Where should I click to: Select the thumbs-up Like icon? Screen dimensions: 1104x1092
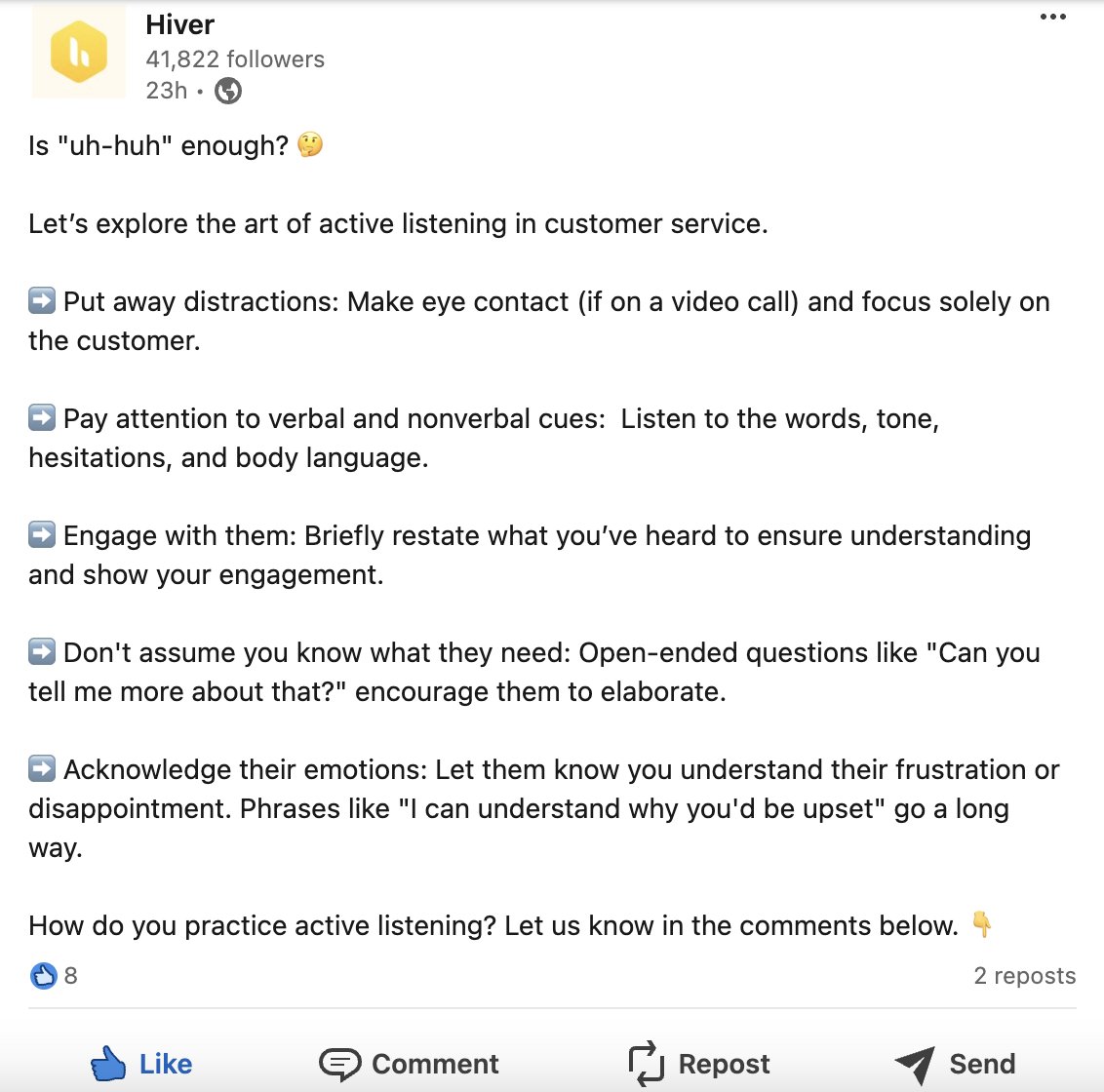[x=107, y=1064]
